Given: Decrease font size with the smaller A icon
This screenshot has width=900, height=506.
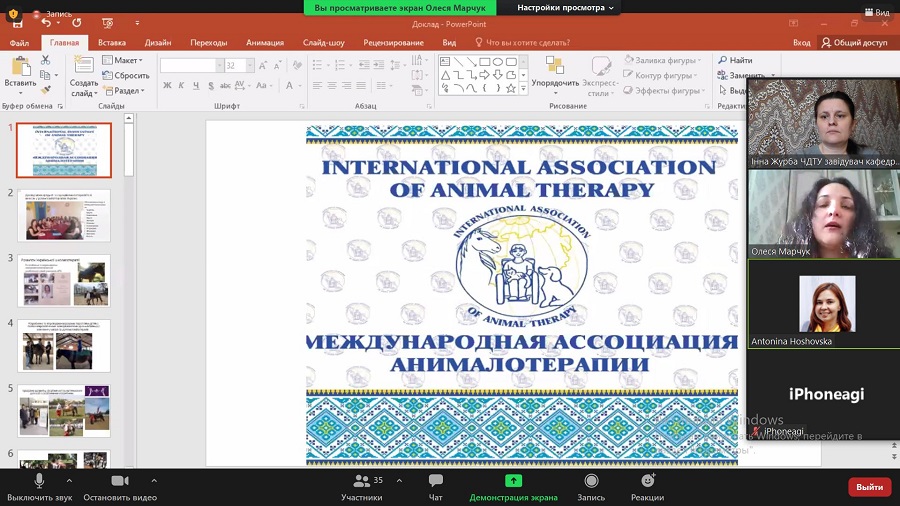Looking at the screenshot, I should pos(277,65).
